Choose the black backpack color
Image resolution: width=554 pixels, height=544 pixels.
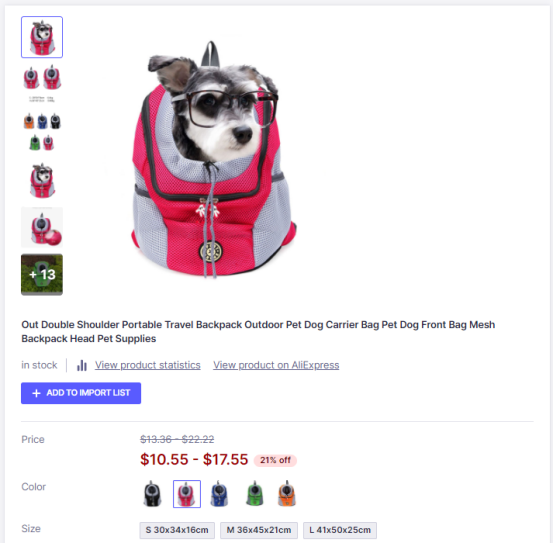(x=152, y=493)
